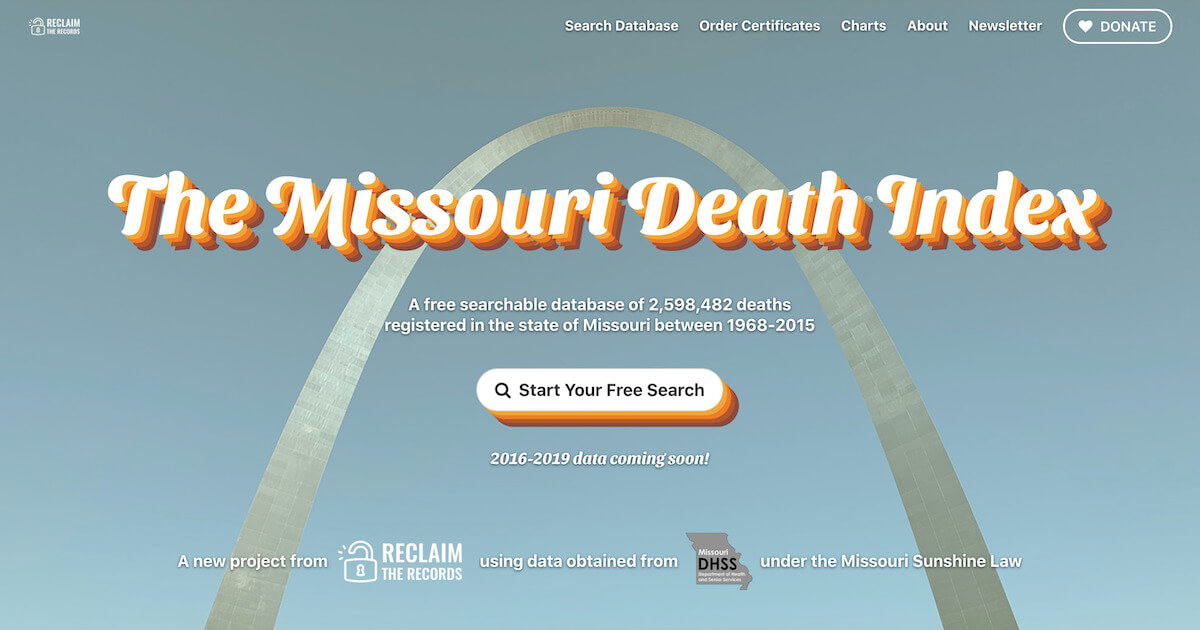The height and width of the screenshot is (630, 1200).
Task: Click the magnifying glass icon in the search button
Action: click(503, 391)
